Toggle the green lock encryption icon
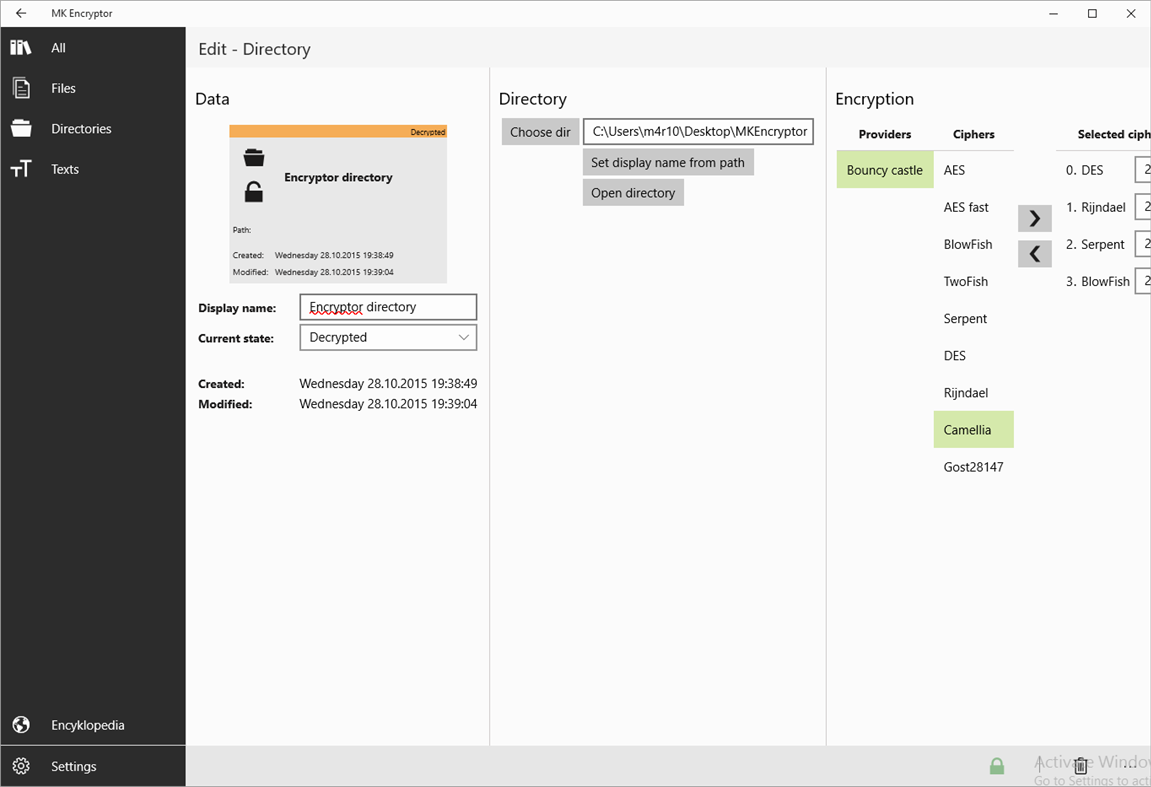The height and width of the screenshot is (787, 1151). pos(996,765)
